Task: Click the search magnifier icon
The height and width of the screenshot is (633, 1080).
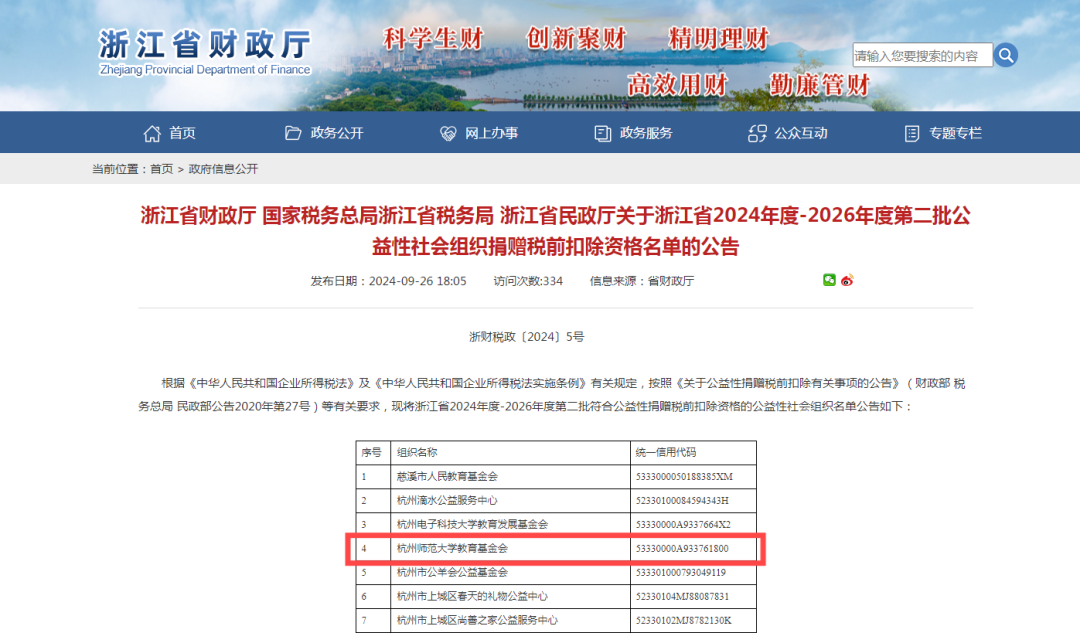Action: pos(1006,55)
